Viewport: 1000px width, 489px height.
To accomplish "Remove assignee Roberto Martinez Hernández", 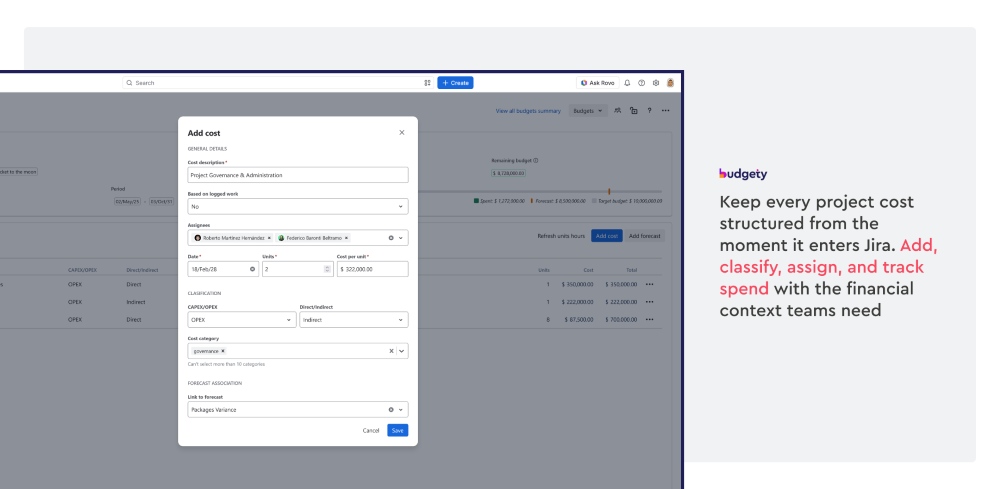I will pos(269,238).
